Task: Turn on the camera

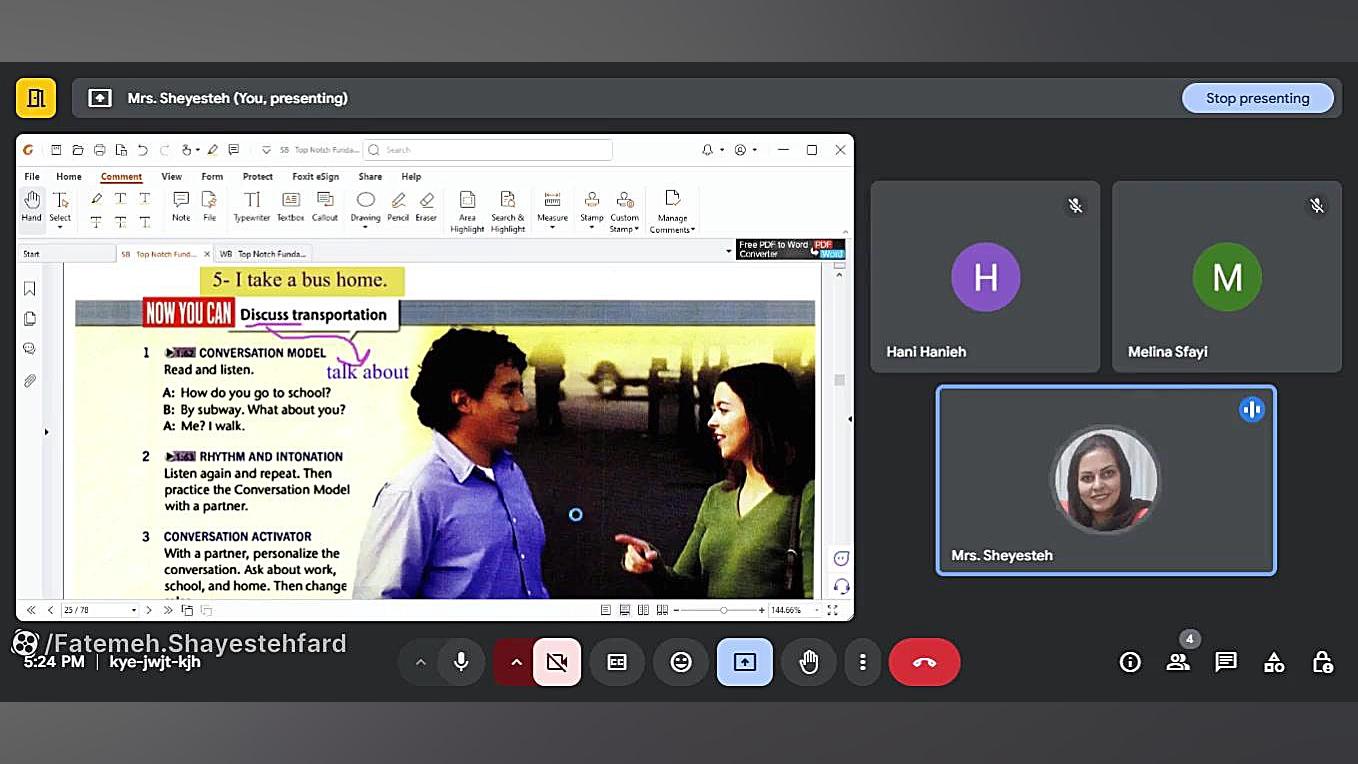Action: pos(557,662)
